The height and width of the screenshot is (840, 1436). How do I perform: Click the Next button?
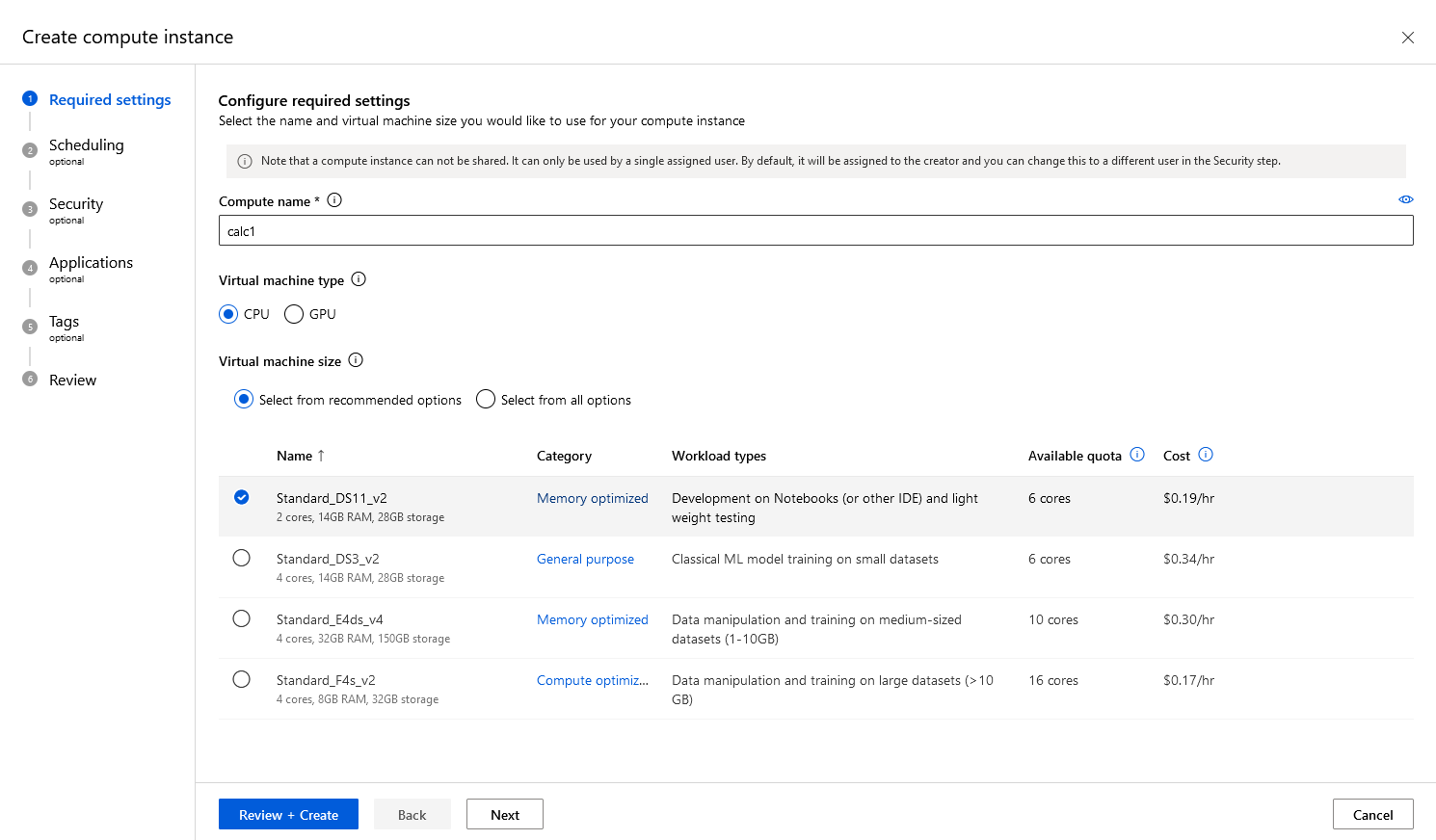coord(505,815)
